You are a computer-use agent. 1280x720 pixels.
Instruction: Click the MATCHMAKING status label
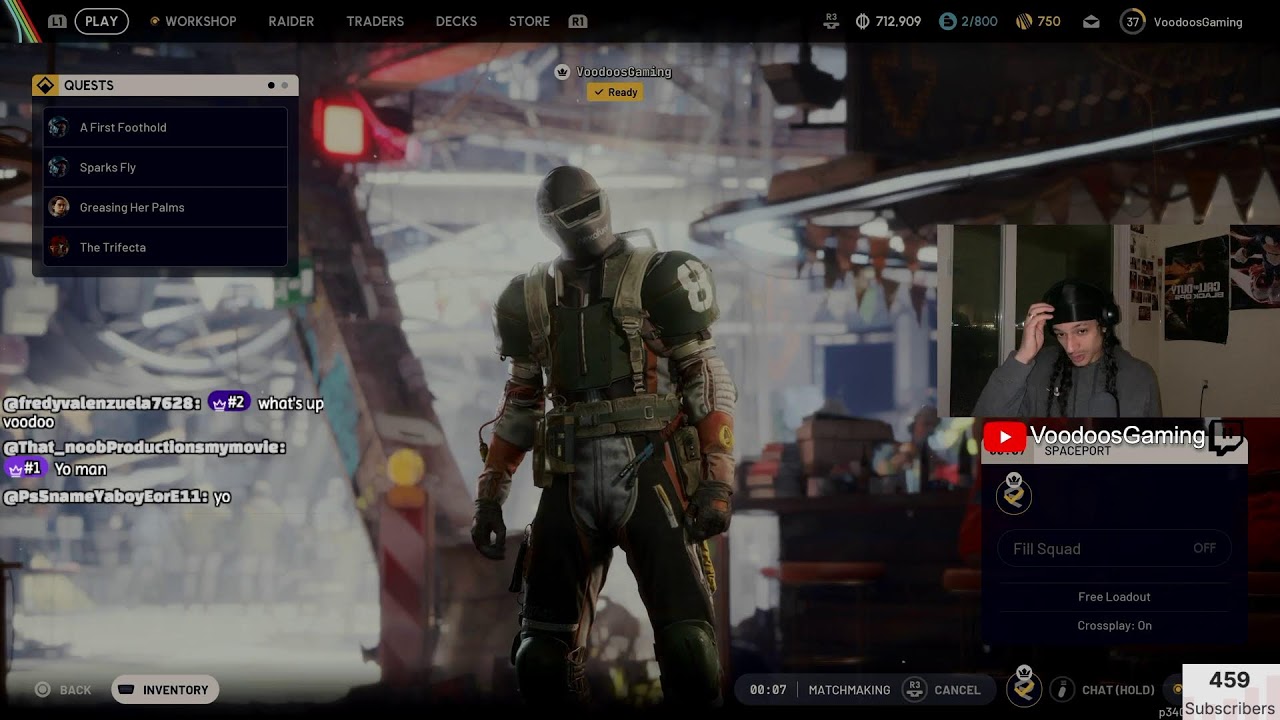coord(849,690)
